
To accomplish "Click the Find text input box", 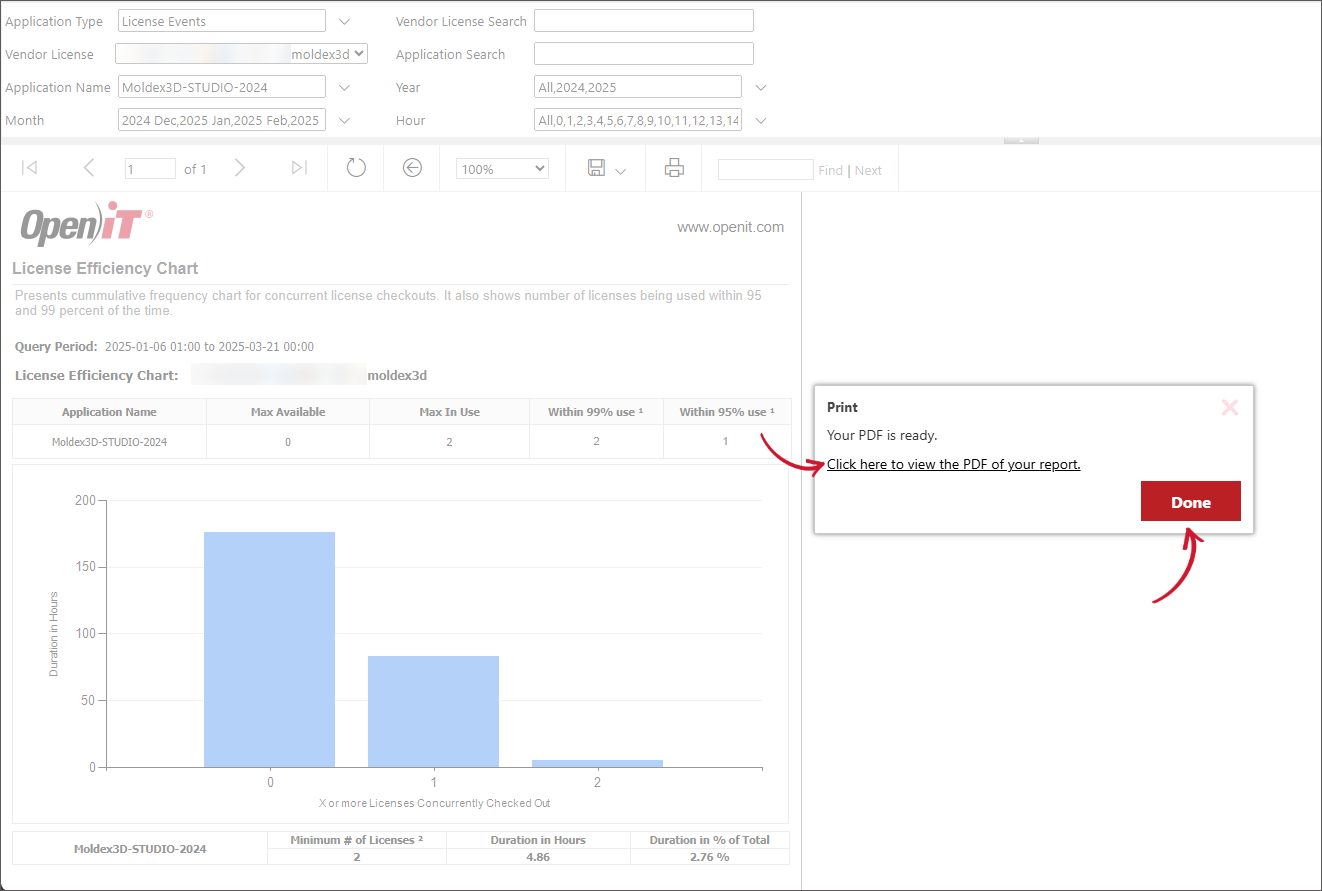I will pyautogui.click(x=765, y=170).
